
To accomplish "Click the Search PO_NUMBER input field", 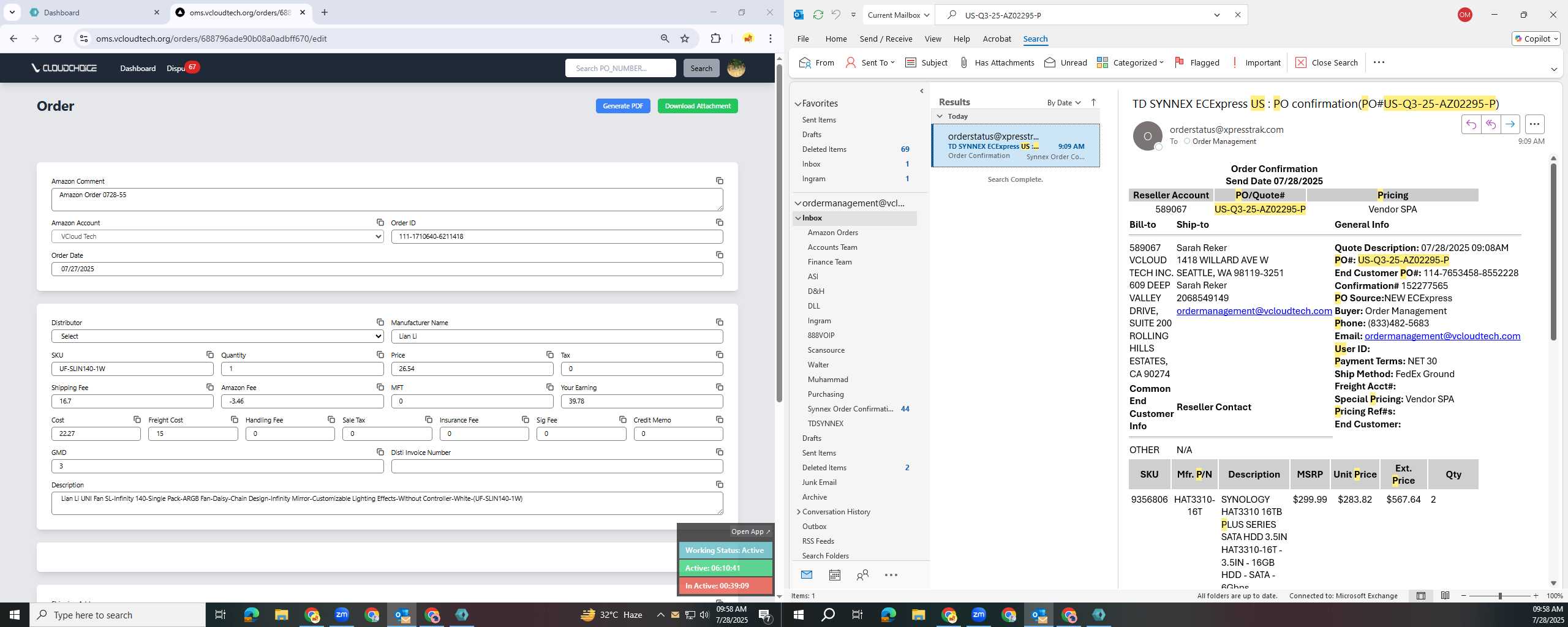I will 620,68.
